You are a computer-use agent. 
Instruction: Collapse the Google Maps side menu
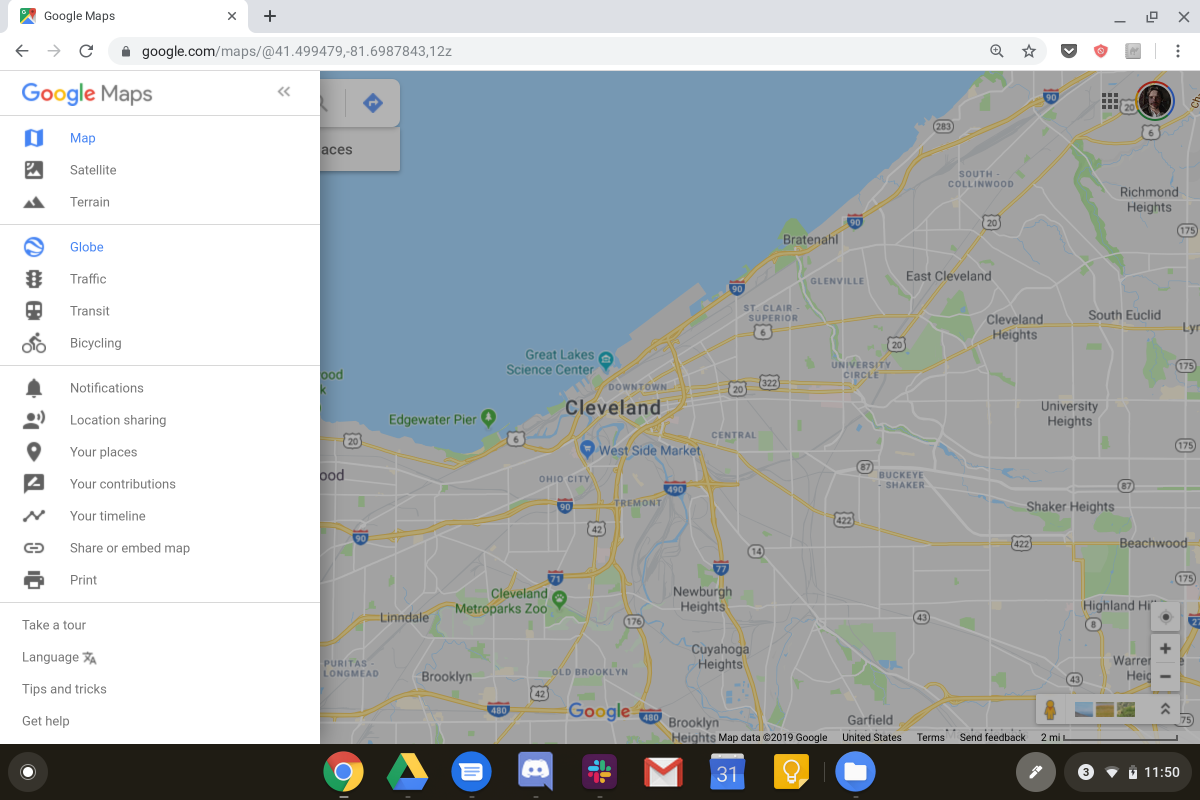click(x=284, y=92)
